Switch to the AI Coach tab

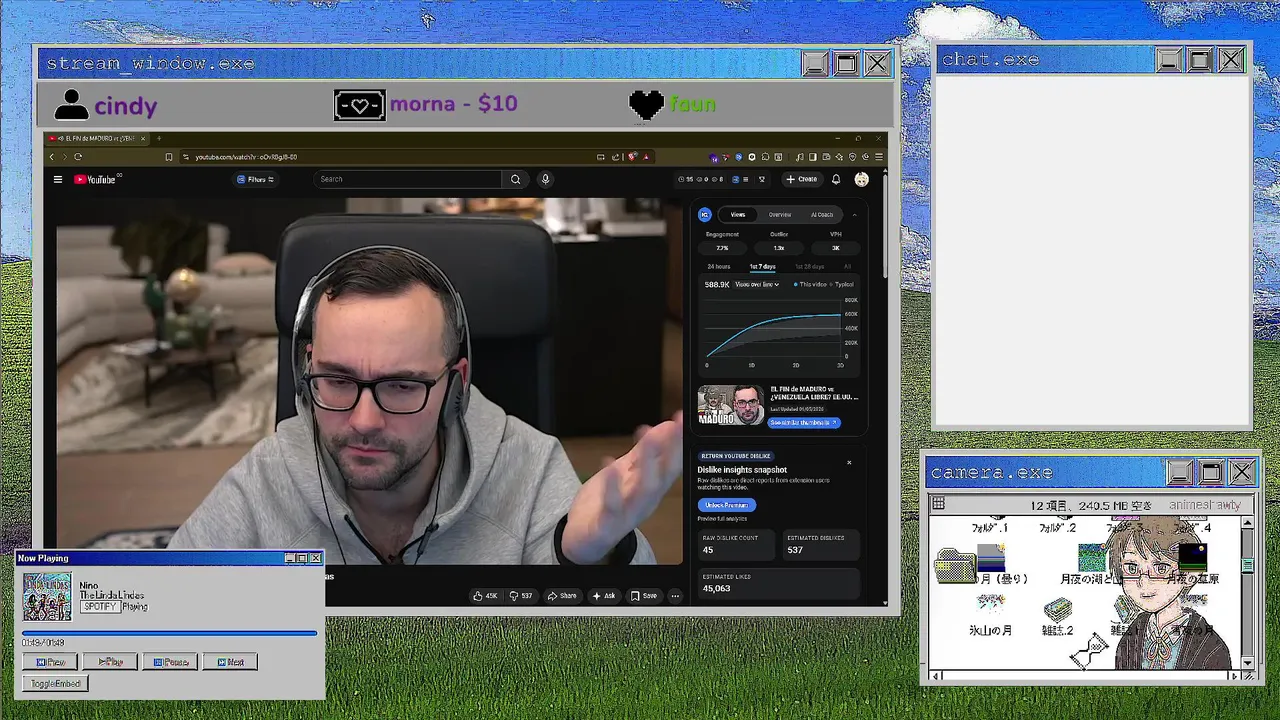[822, 214]
